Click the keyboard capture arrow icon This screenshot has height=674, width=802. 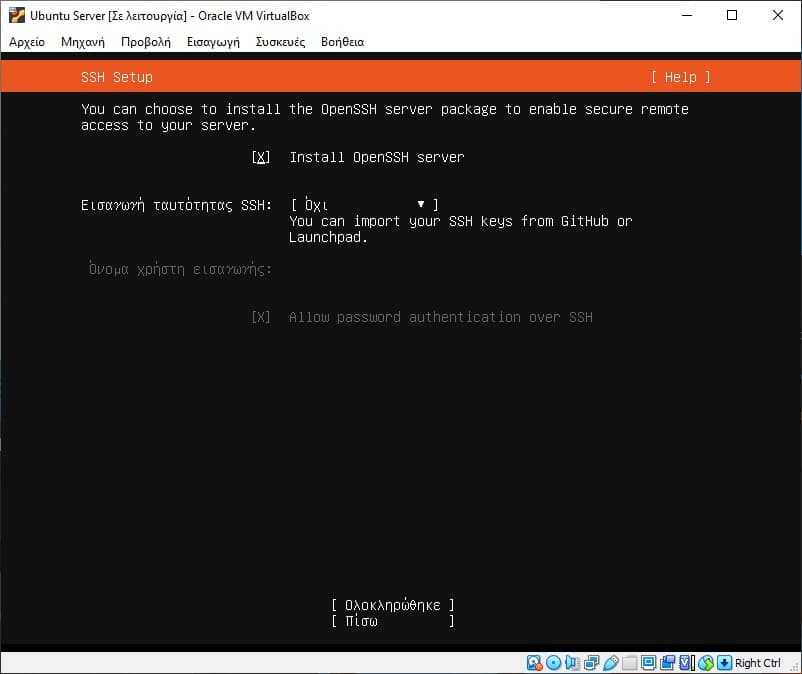(725, 663)
